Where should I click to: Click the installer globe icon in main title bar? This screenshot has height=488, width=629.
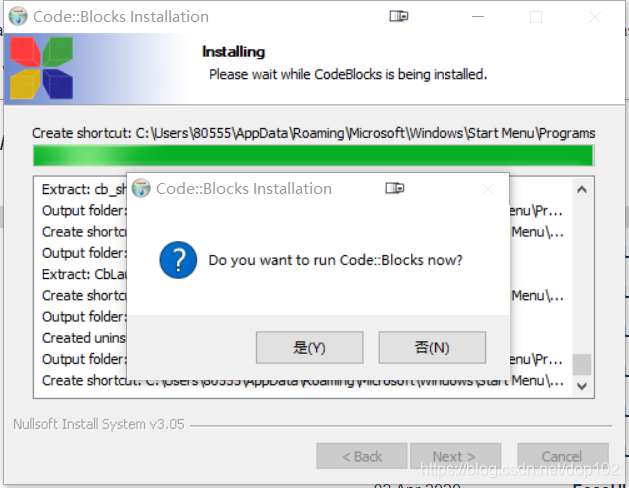(x=18, y=16)
